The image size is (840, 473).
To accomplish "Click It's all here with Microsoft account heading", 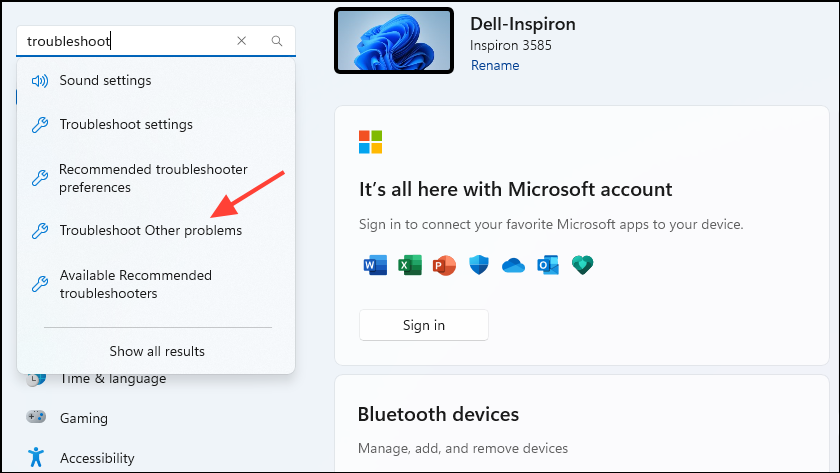I will 515,189.
